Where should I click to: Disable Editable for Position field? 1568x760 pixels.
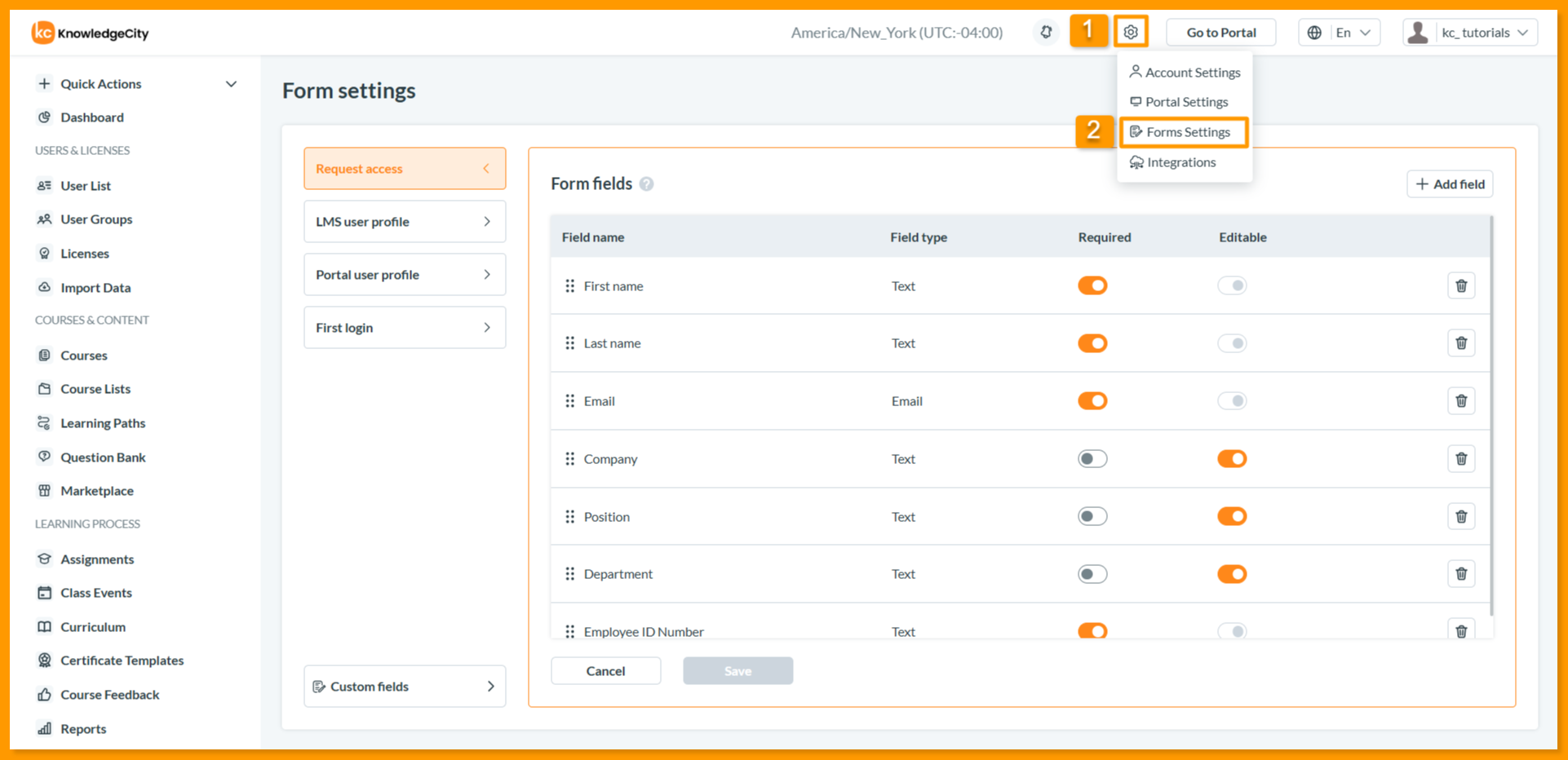point(1232,516)
